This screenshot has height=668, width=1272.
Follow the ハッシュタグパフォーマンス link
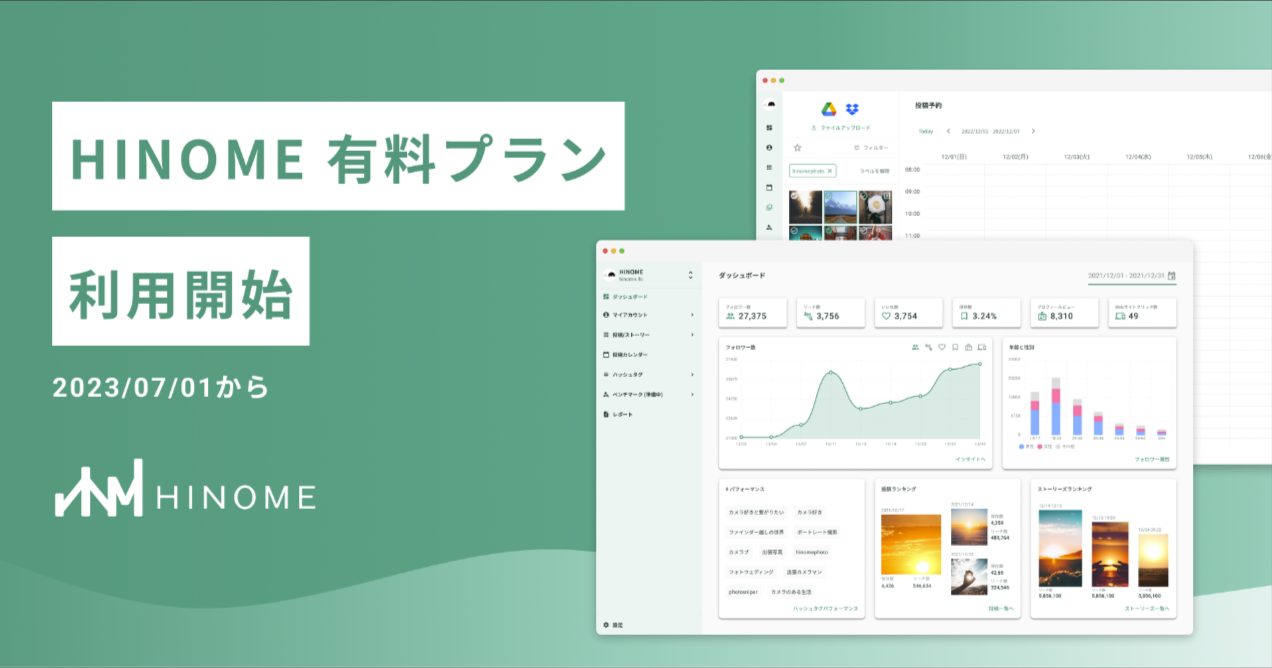pos(825,608)
